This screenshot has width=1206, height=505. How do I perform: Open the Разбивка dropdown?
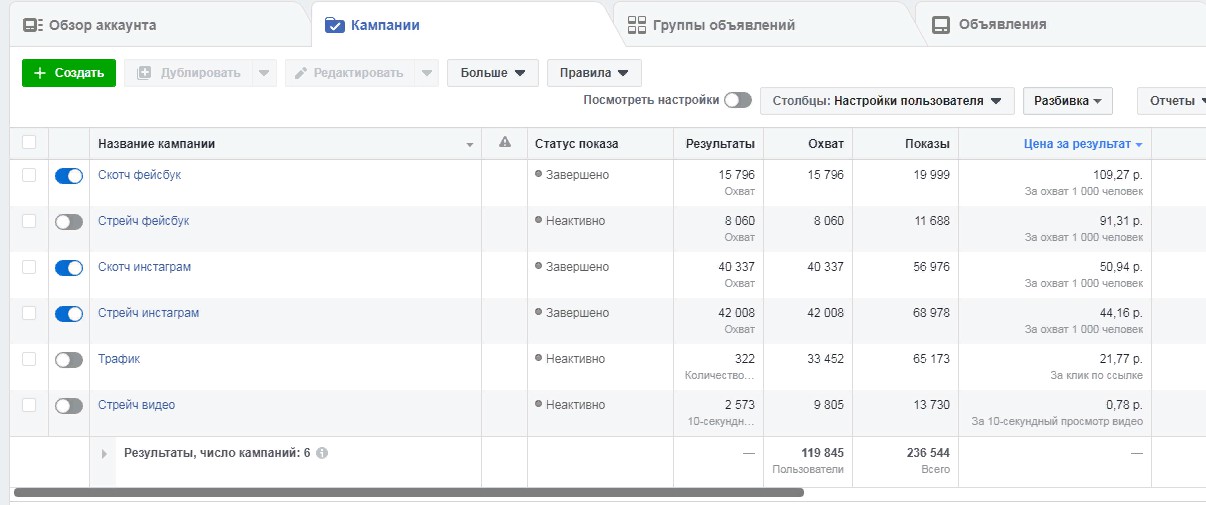[x=1067, y=101]
